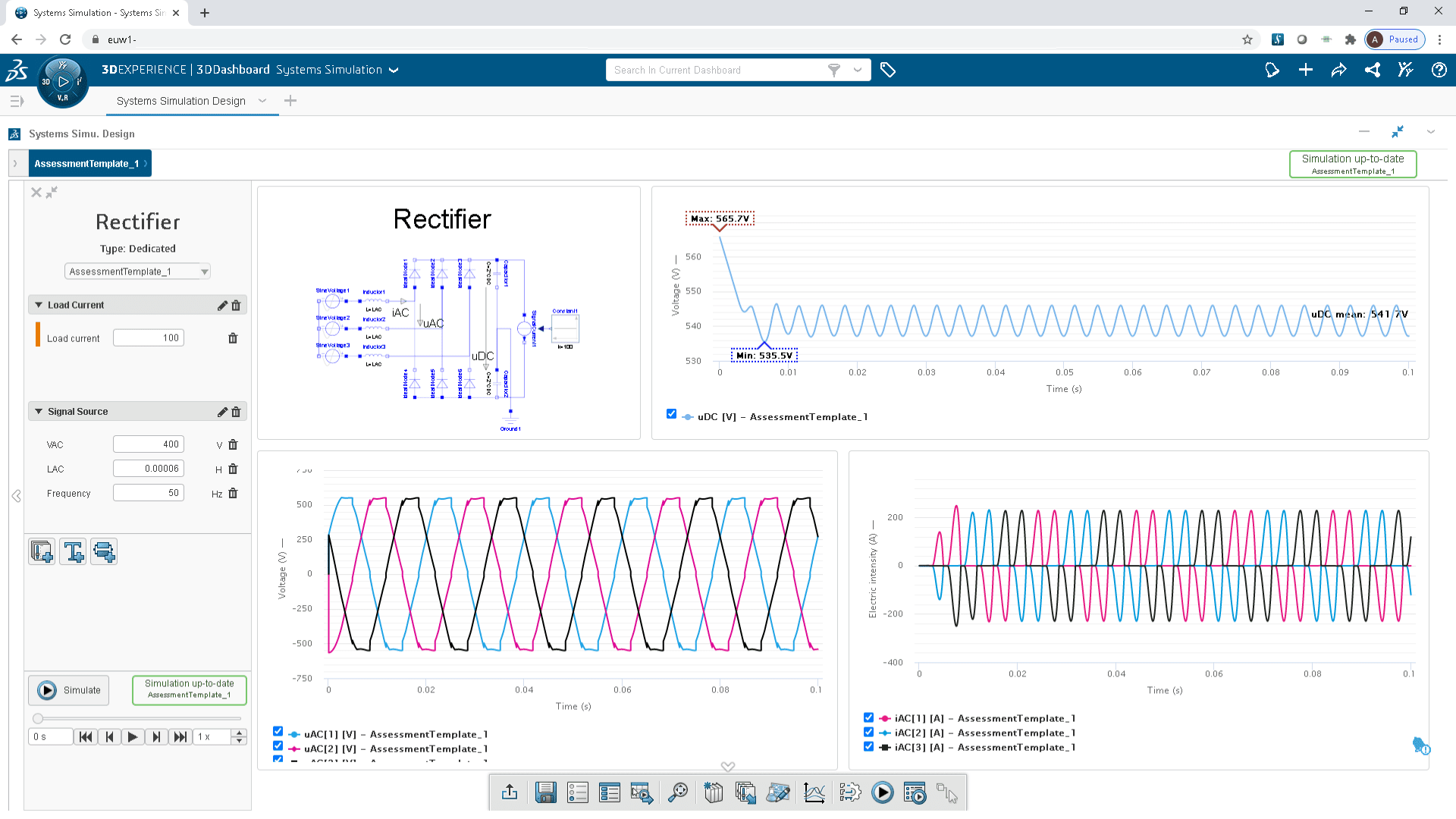Toggle the iAC[3] [A] curve checkbox
This screenshot has width=1456, height=819.
[x=868, y=746]
